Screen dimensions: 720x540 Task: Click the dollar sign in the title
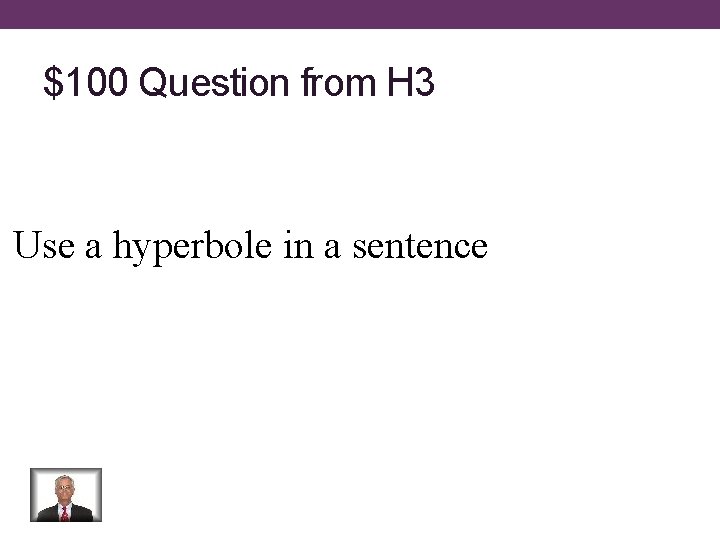tap(52, 84)
